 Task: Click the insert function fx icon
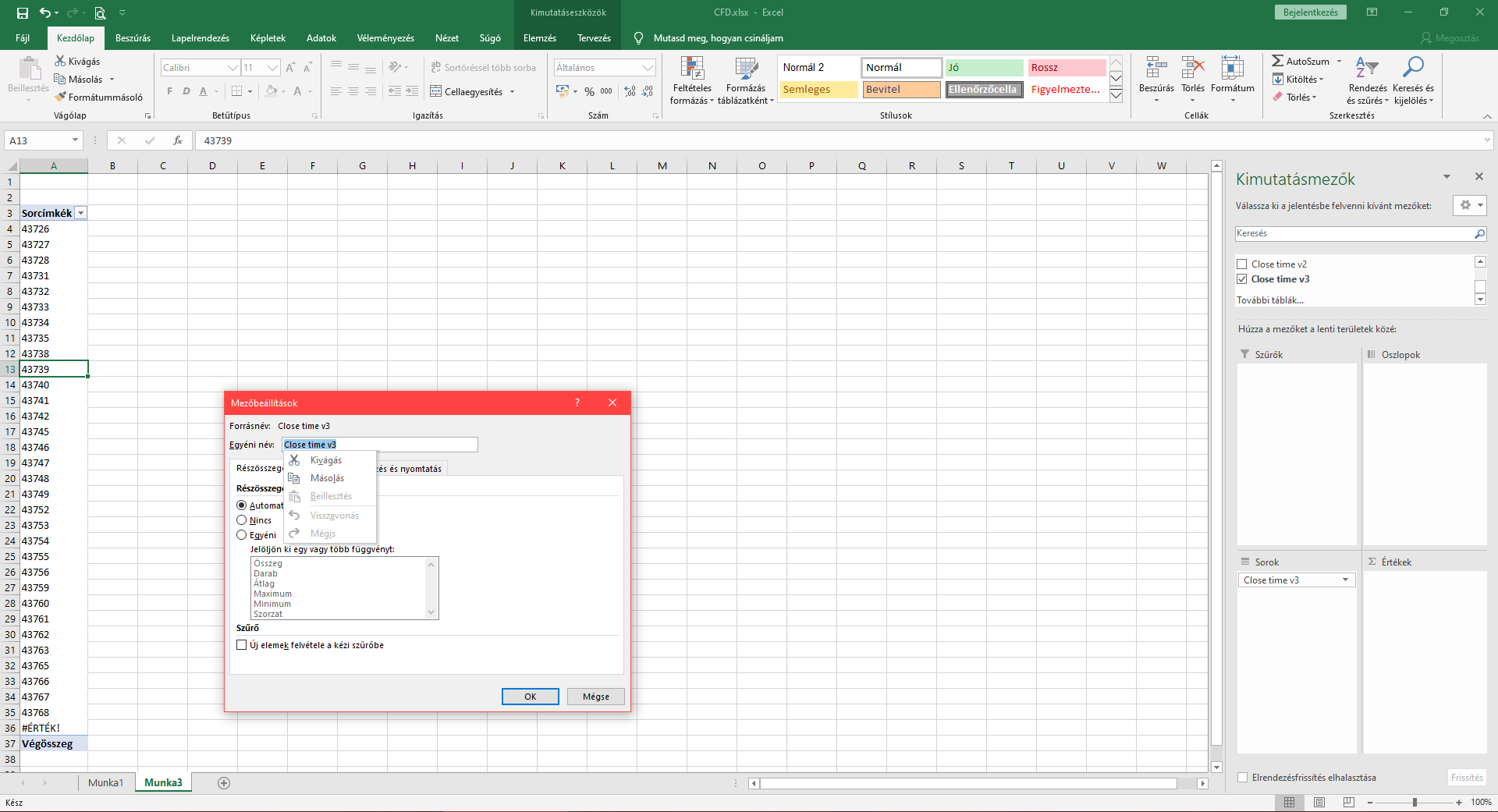pos(178,140)
